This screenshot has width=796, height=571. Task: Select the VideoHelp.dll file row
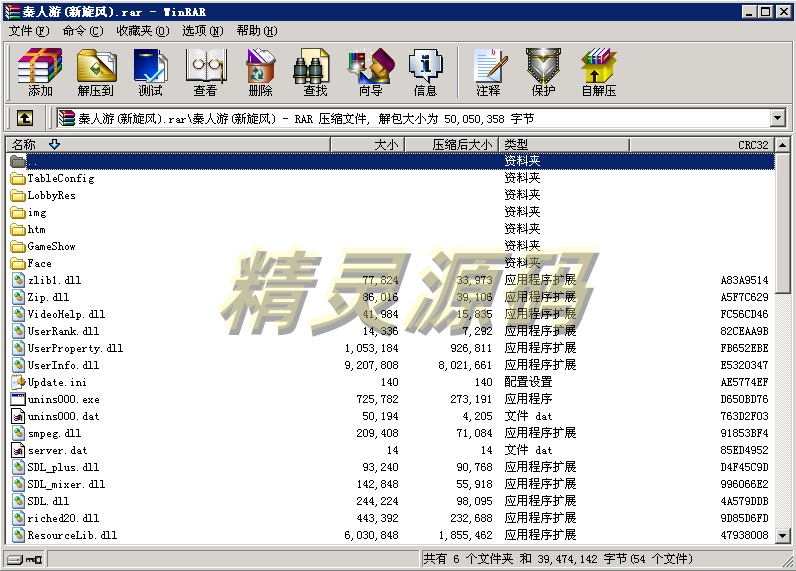392,314
